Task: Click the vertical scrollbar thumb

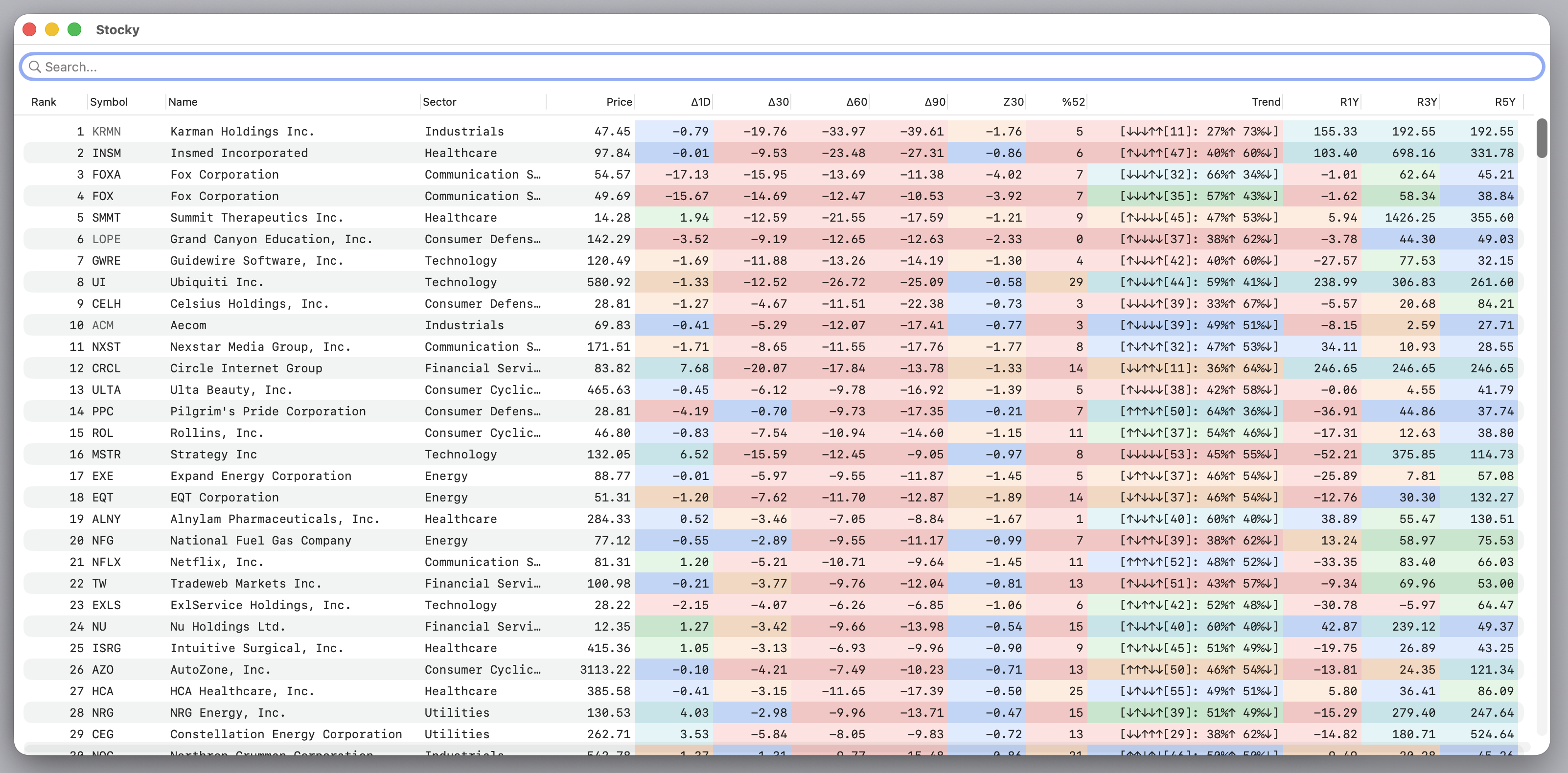Action: tap(1541, 139)
